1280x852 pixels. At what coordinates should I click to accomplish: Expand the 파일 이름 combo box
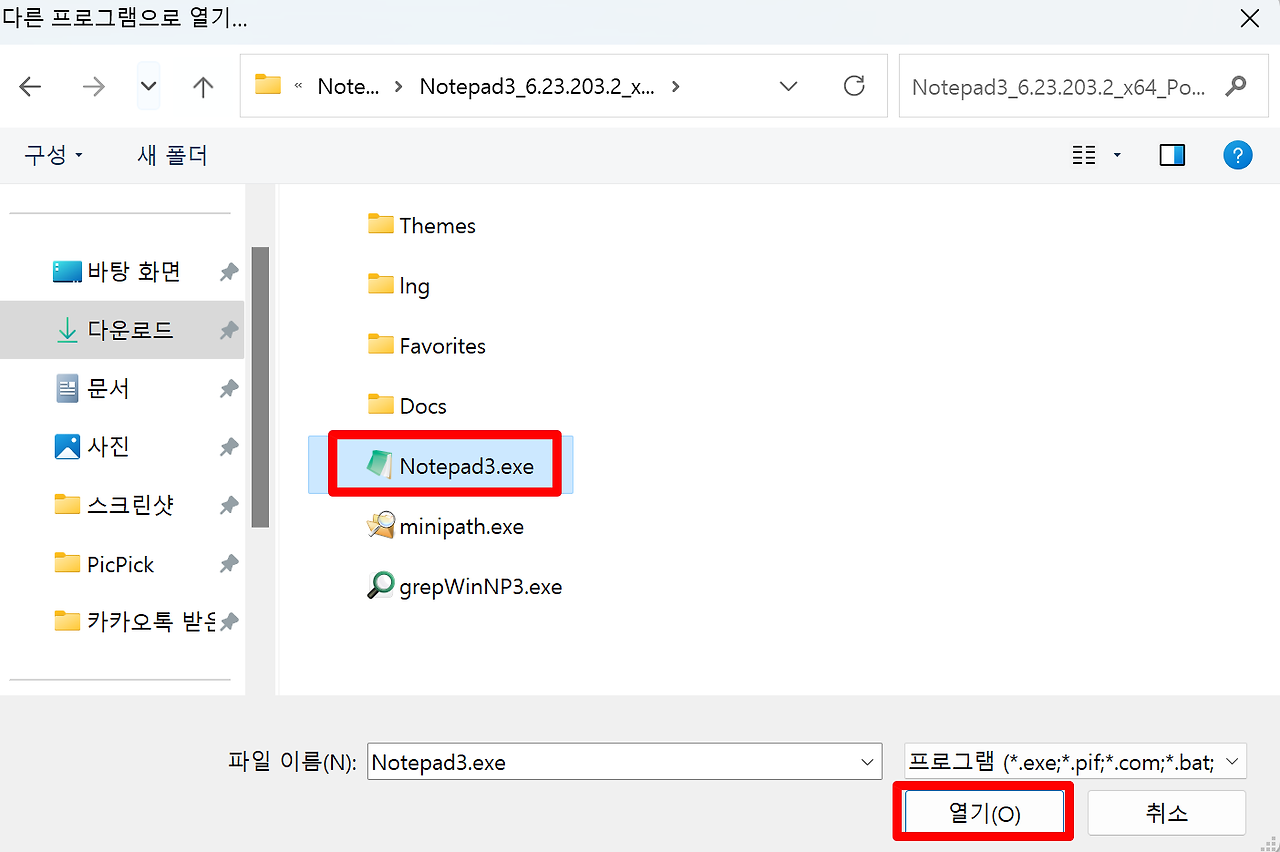865,760
